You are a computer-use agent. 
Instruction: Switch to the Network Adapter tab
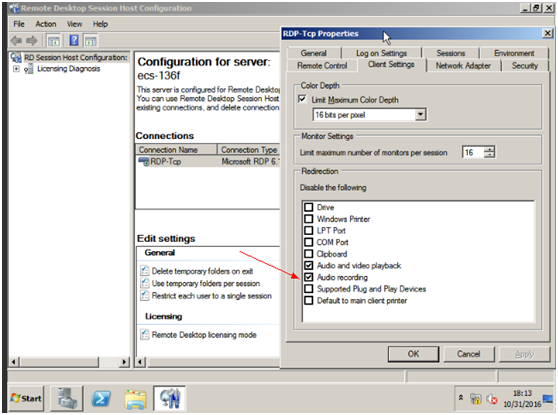click(463, 65)
